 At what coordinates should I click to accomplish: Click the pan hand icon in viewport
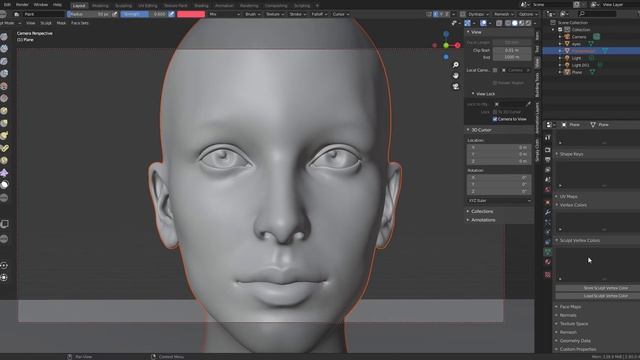point(456,76)
